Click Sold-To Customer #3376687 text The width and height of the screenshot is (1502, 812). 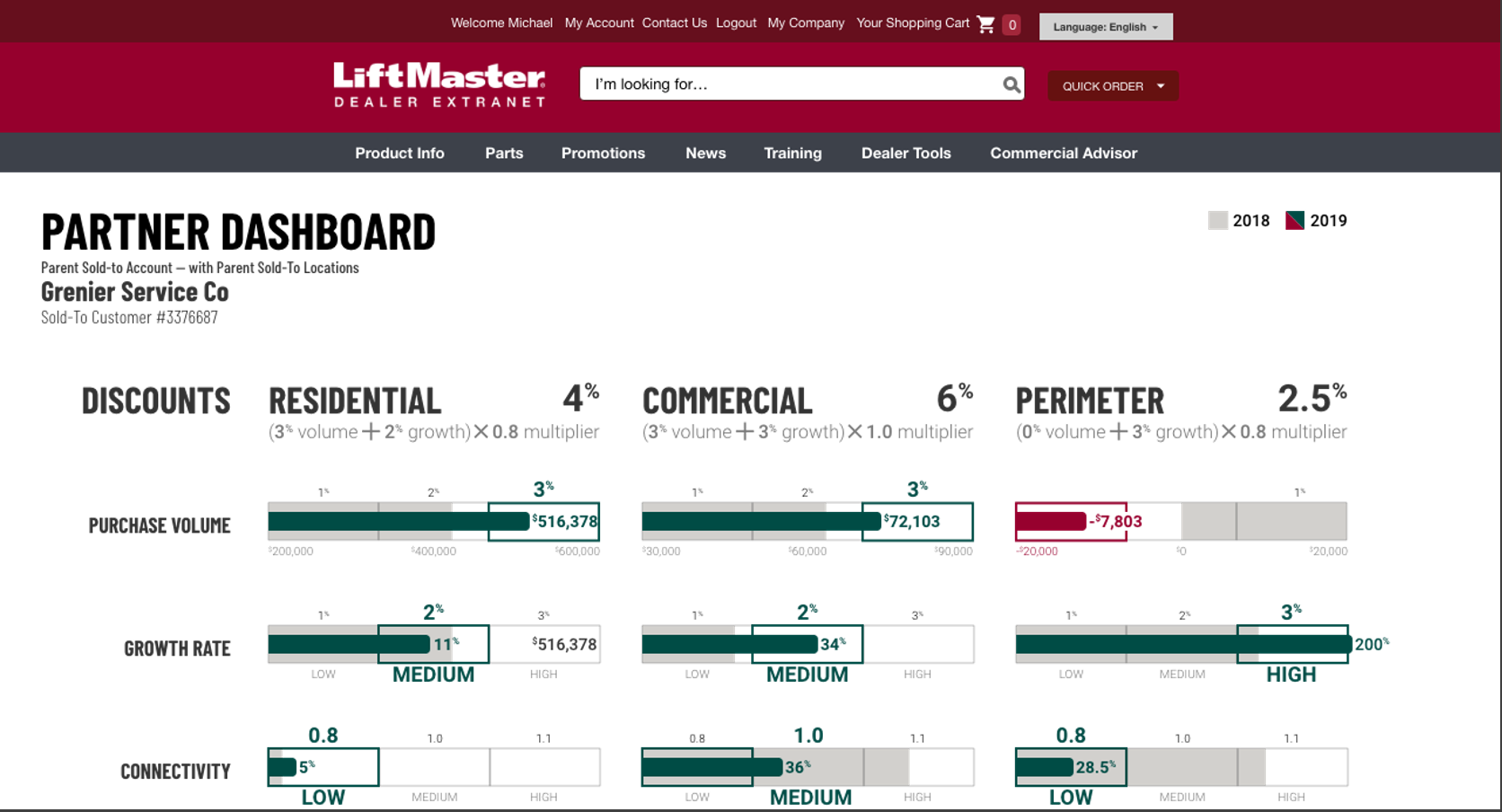129,317
